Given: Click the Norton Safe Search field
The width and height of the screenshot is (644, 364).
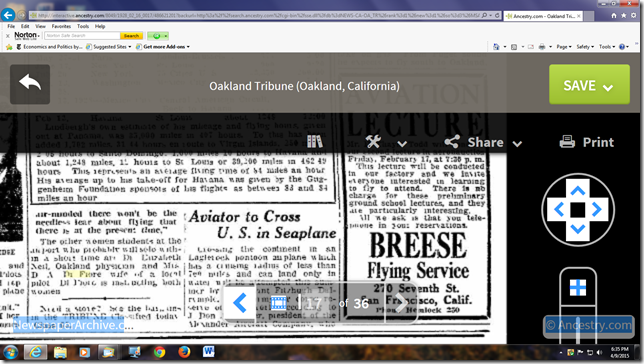Looking at the screenshot, I should 82,36.
